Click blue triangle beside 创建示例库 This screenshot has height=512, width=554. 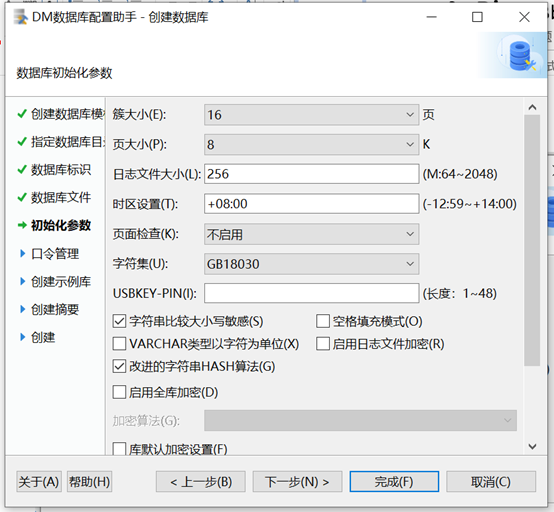click(x=23, y=281)
